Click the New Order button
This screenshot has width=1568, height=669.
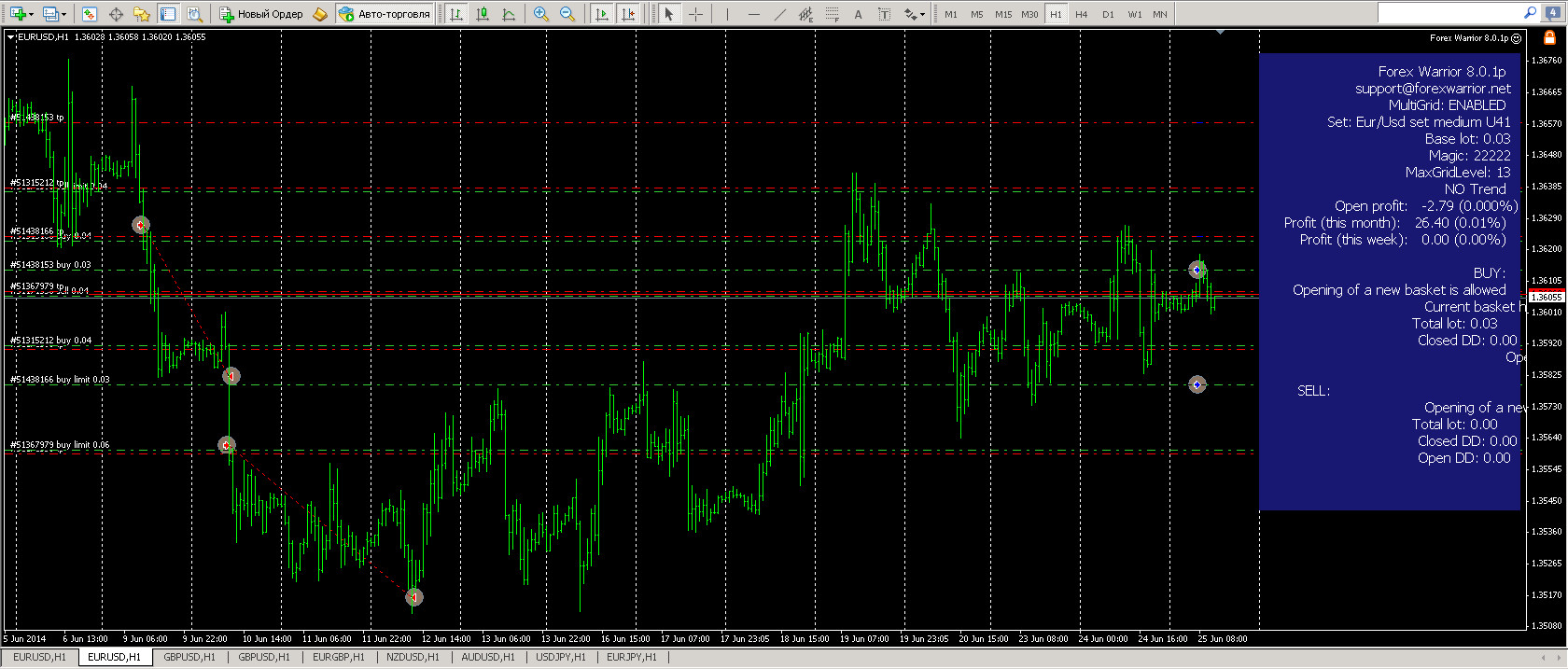[x=261, y=14]
